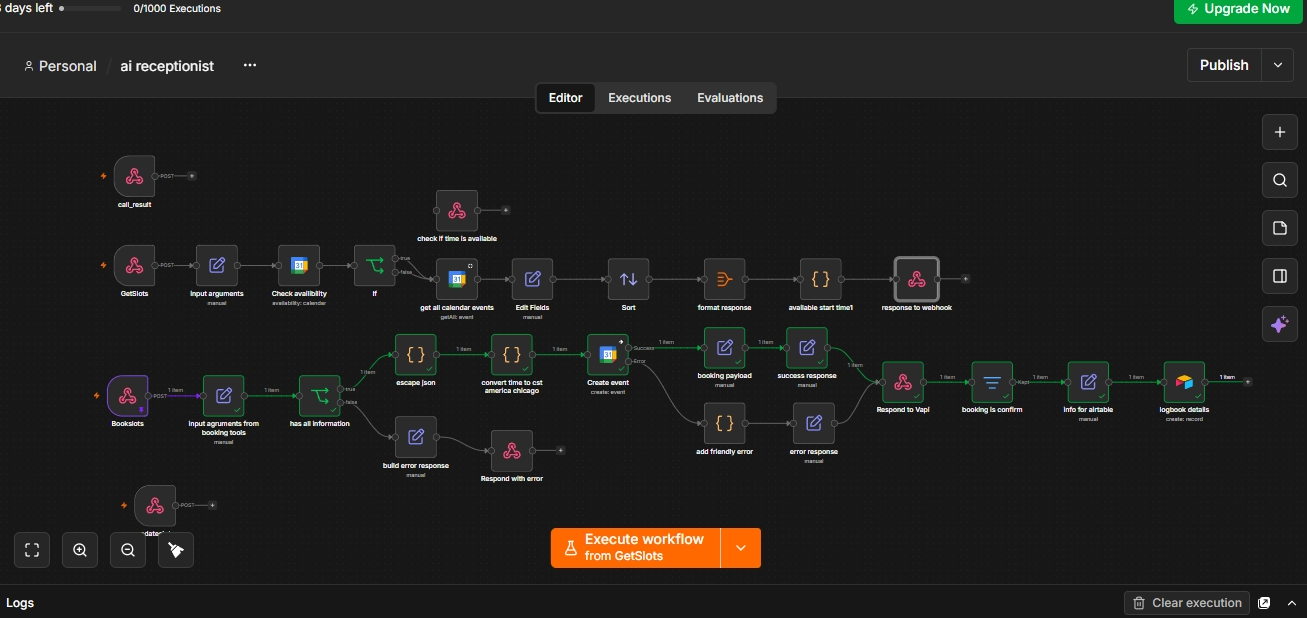Click the ai receptionist workflow name
Screen dimensions: 1307x618
coord(167,66)
